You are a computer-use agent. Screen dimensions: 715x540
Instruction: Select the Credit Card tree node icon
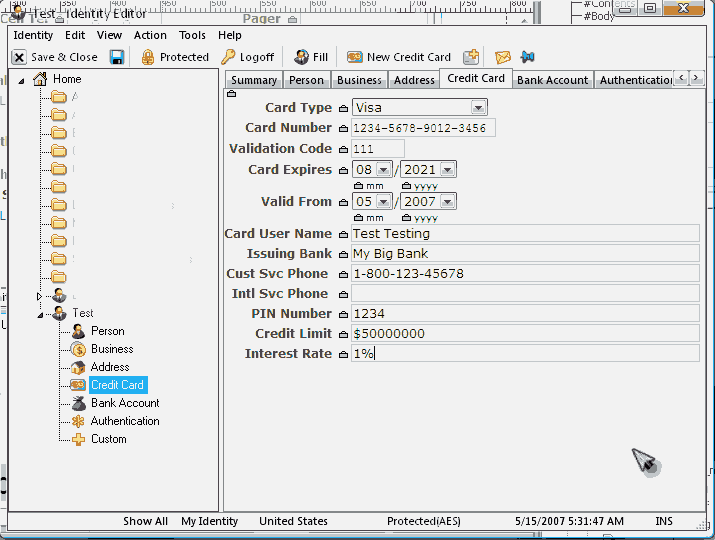[x=78, y=385]
